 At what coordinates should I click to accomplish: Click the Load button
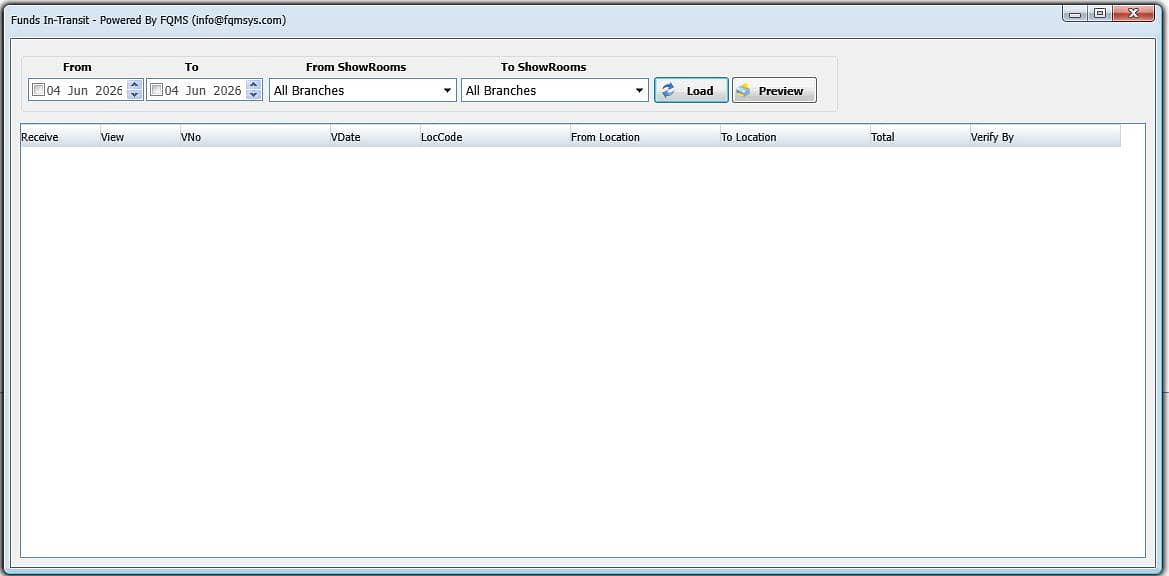(691, 90)
